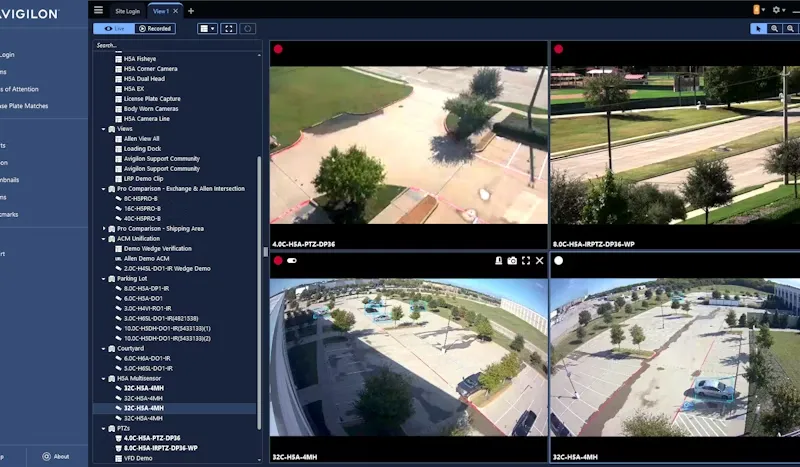This screenshot has height=467, width=800.
Task: Toggle the switch in the bottom-left camera header
Action: click(x=292, y=261)
